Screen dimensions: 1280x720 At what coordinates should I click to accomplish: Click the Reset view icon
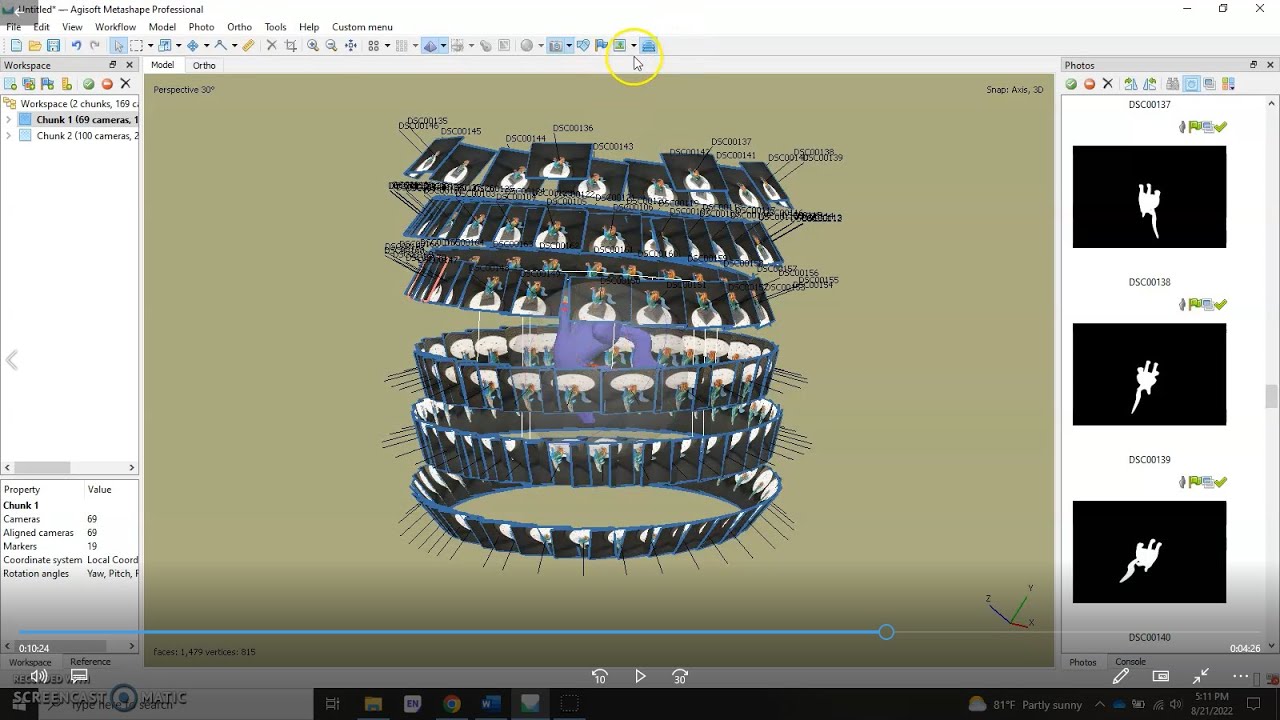click(x=351, y=45)
